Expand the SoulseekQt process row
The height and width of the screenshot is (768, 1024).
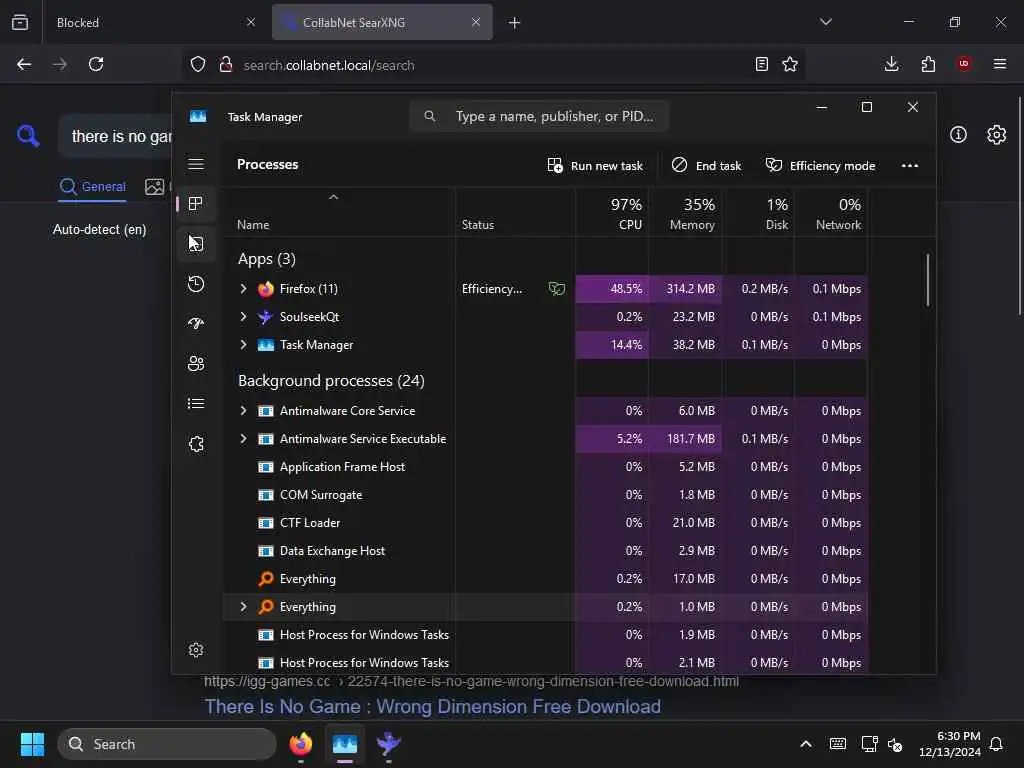[244, 317]
